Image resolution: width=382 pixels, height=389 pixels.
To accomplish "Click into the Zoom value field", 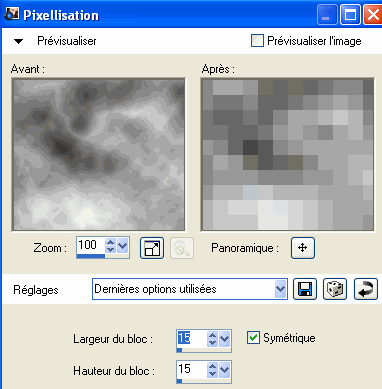I will (x=90, y=245).
